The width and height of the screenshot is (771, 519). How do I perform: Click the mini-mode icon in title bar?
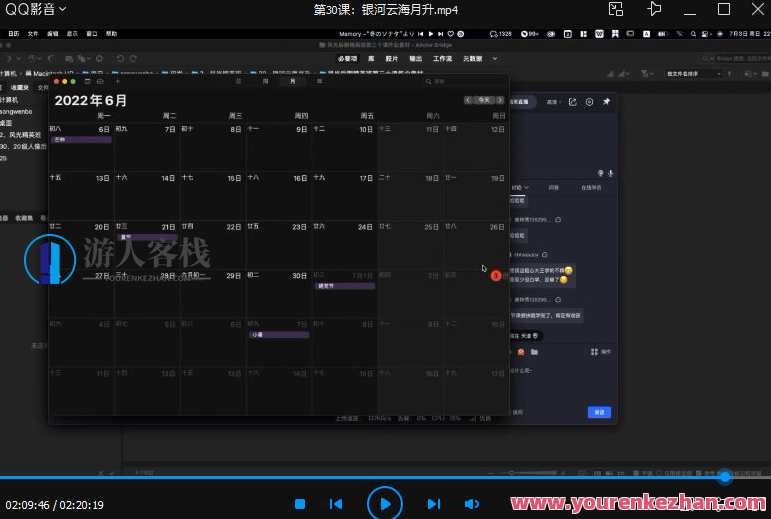click(616, 9)
